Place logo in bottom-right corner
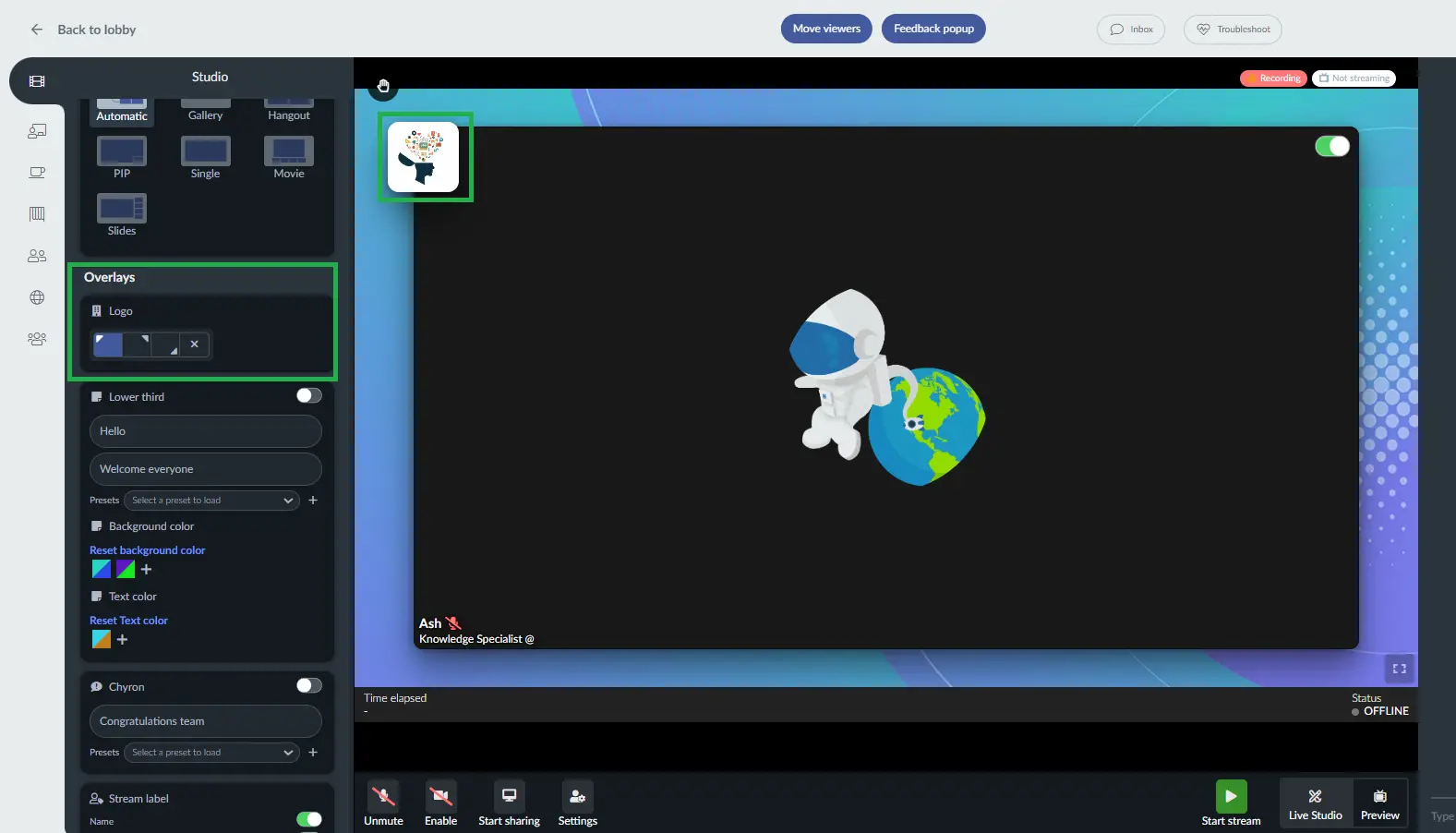The width and height of the screenshot is (1456, 833). pyautogui.click(x=165, y=344)
